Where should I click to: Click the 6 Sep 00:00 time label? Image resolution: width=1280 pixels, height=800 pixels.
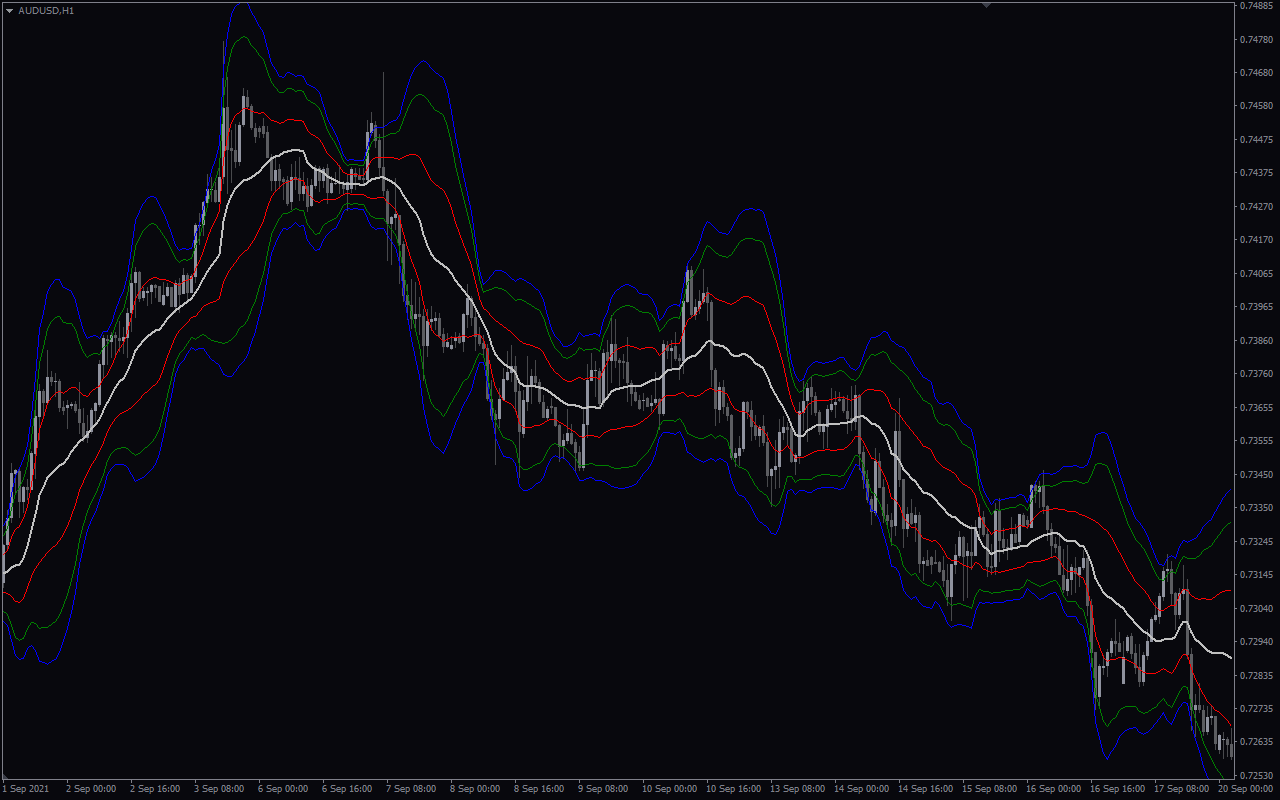click(x=283, y=789)
